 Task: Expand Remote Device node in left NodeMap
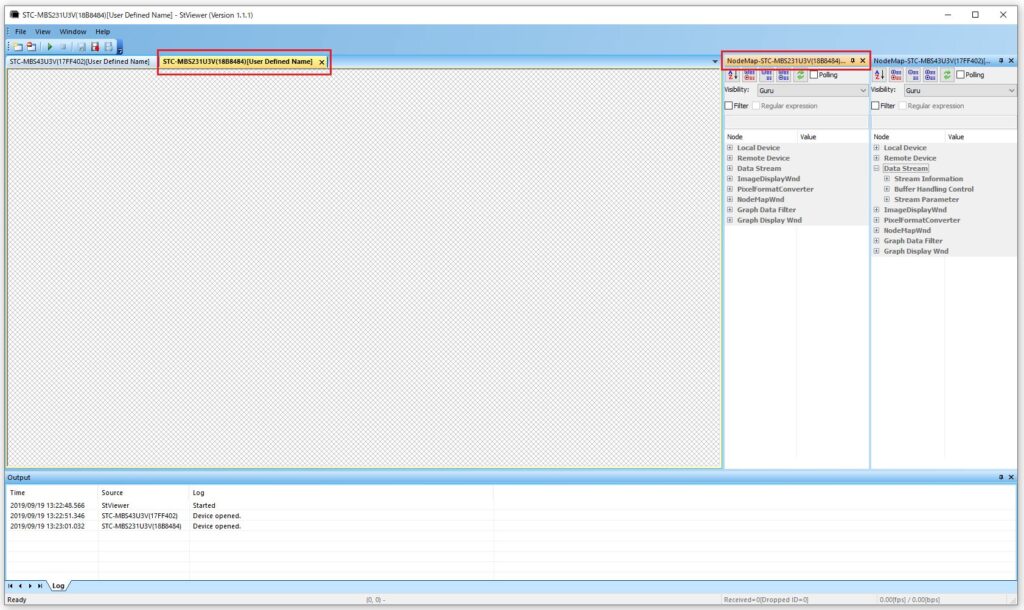729,158
